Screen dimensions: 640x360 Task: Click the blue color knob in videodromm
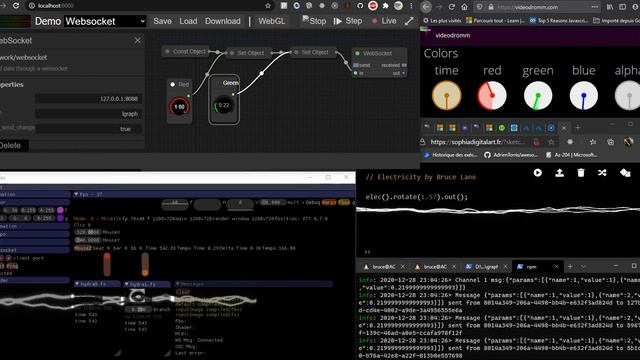(x=584, y=96)
